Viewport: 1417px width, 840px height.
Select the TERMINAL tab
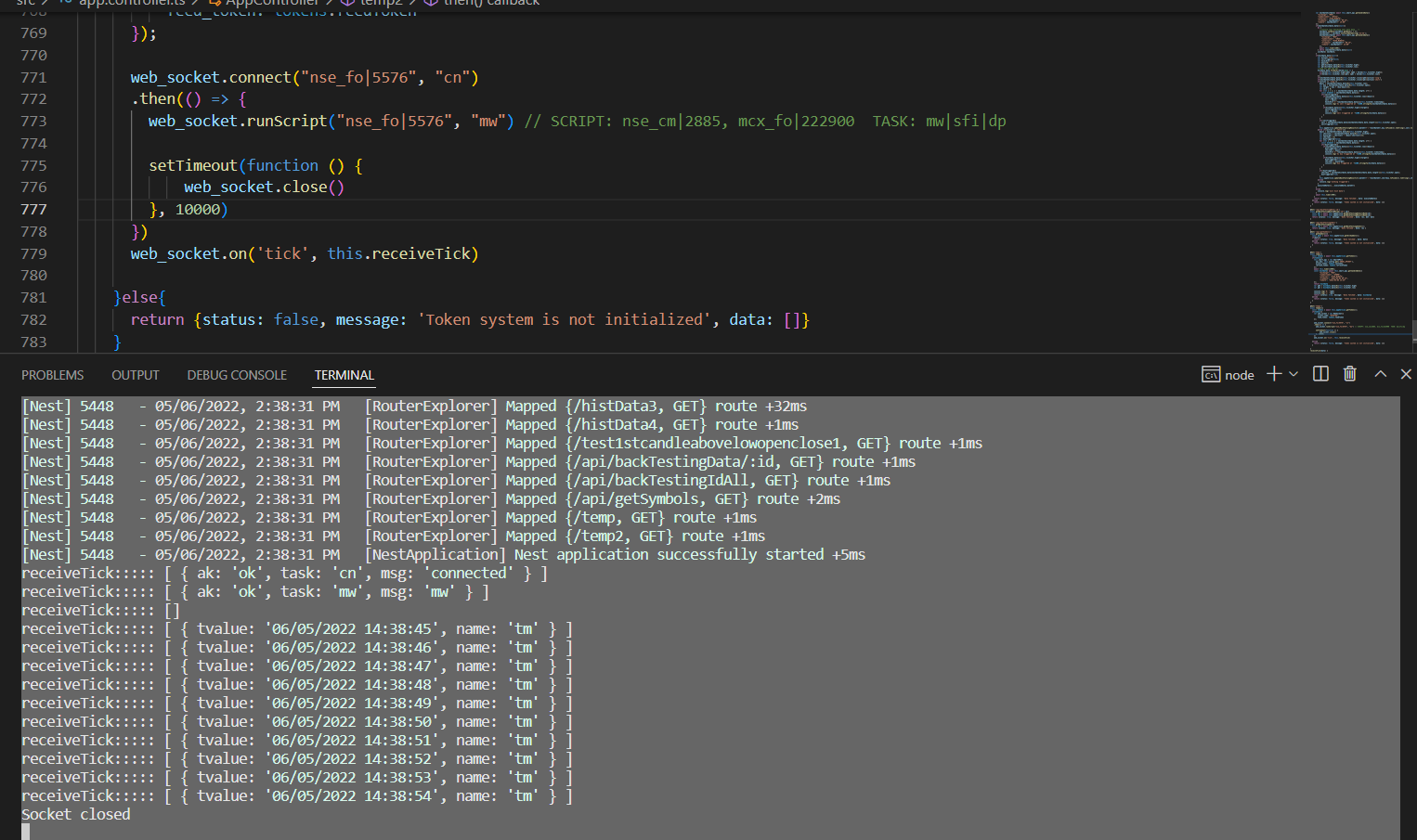pyautogui.click(x=344, y=375)
